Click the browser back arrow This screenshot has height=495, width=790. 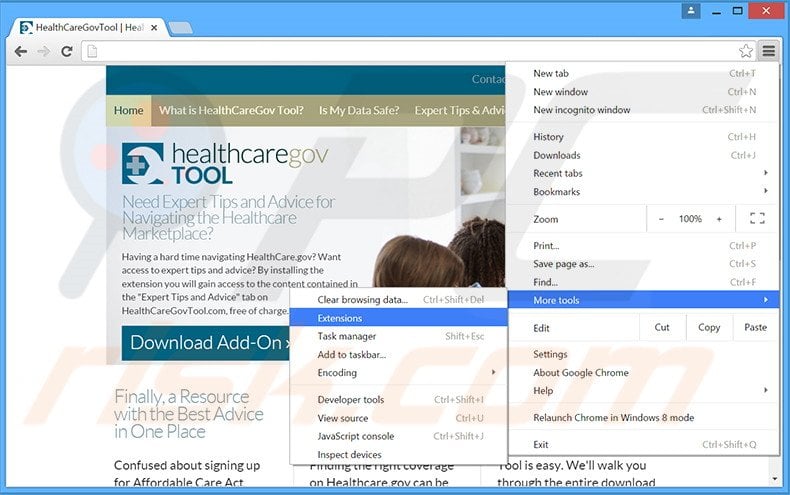tap(21, 51)
